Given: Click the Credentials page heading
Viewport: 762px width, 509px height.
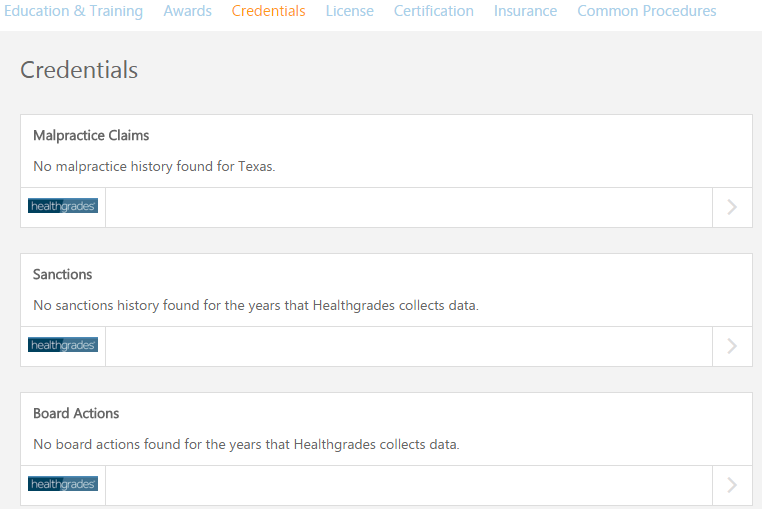Looking at the screenshot, I should tap(79, 70).
